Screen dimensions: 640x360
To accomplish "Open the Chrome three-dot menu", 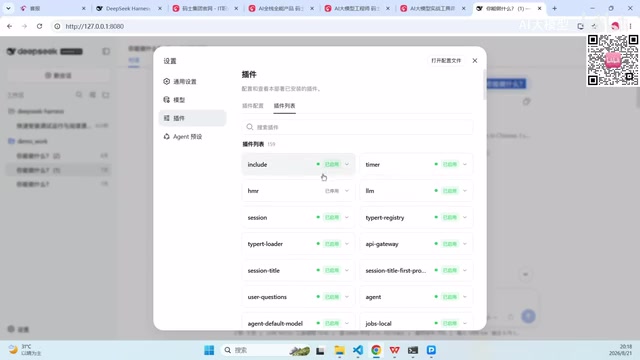I will (630, 26).
